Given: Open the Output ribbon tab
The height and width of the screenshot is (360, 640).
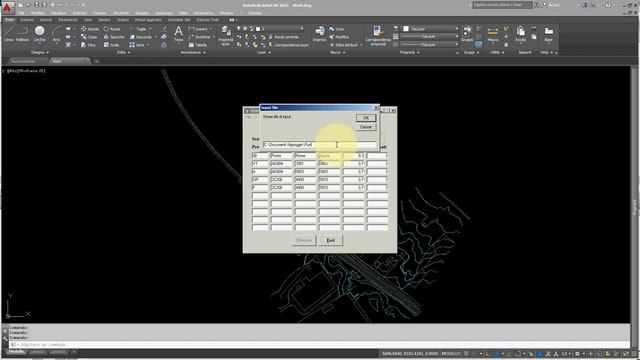Looking at the screenshot, I should 122,20.
